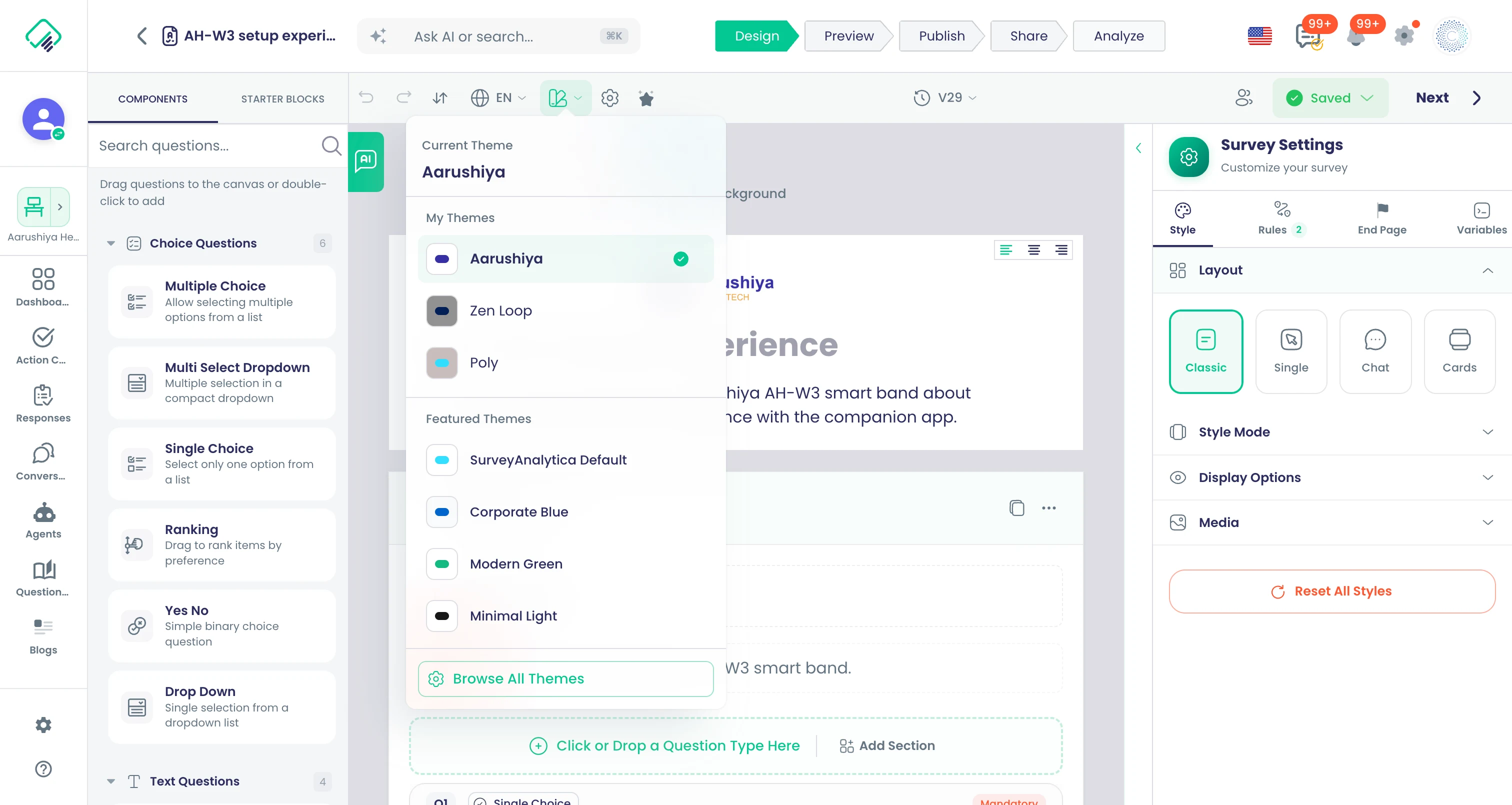Viewport: 1512px width, 805px height.
Task: Select the Corporate Blue theme swatch
Action: point(441,512)
